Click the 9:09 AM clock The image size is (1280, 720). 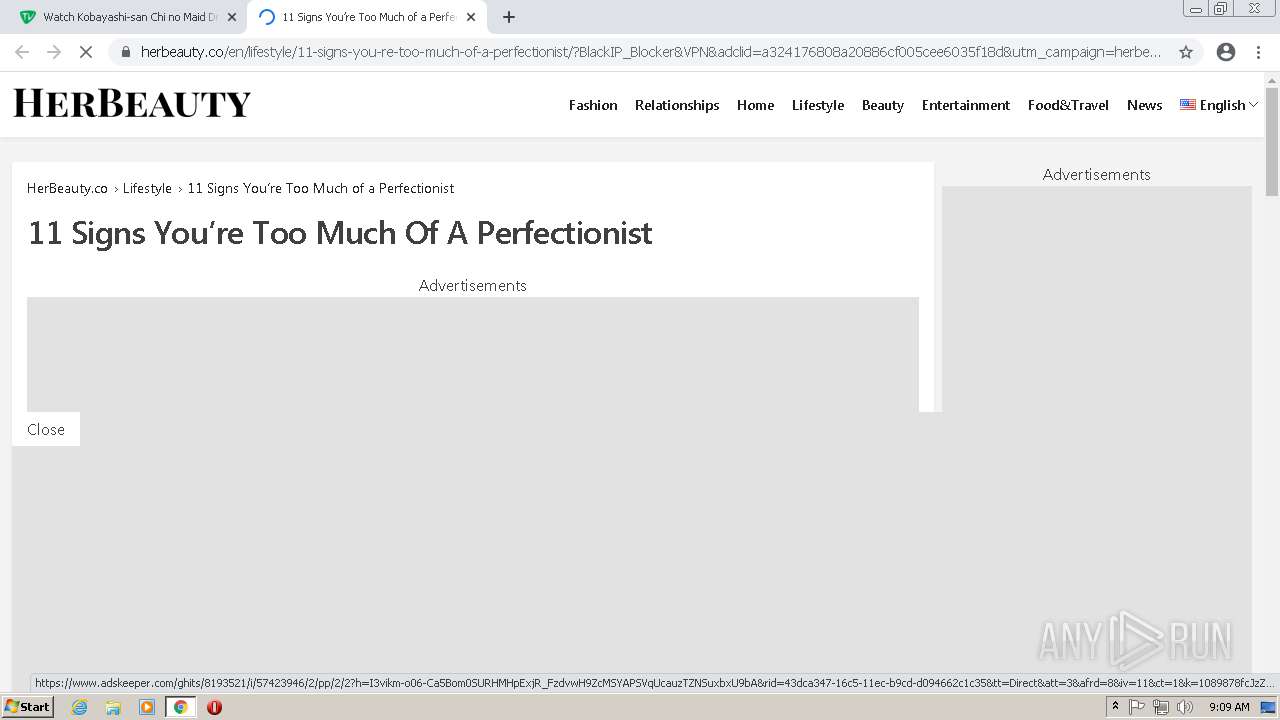click(1229, 707)
